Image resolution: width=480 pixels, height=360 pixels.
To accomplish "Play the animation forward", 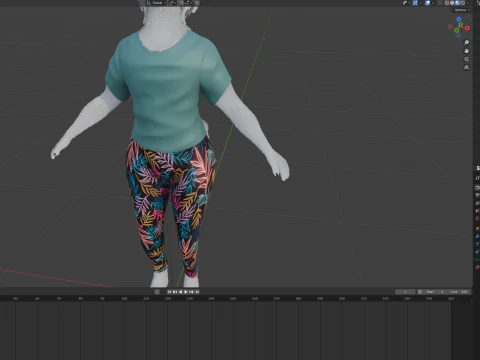I will tap(186, 292).
